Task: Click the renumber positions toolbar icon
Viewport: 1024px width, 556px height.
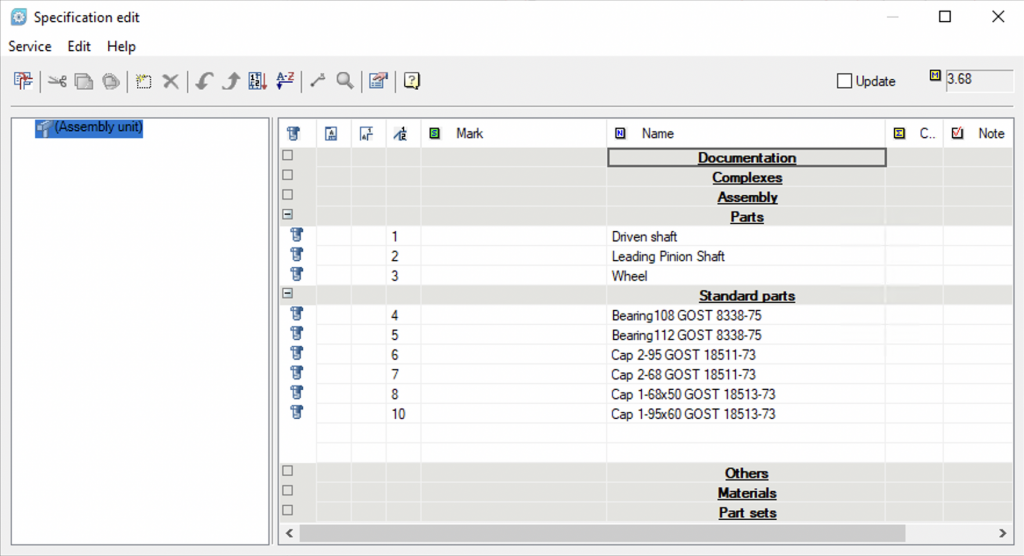Action: tap(257, 81)
